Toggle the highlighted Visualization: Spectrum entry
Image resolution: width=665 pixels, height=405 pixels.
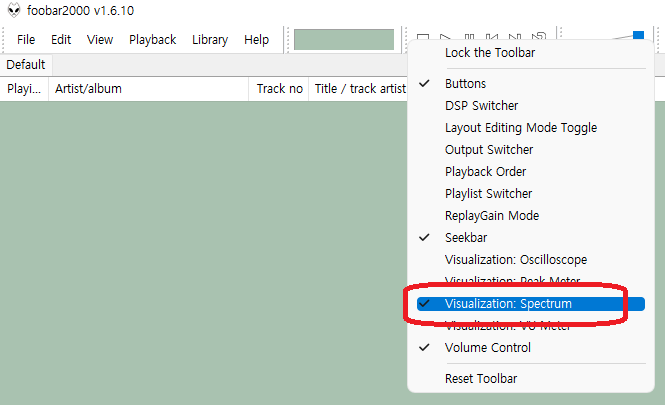531,304
